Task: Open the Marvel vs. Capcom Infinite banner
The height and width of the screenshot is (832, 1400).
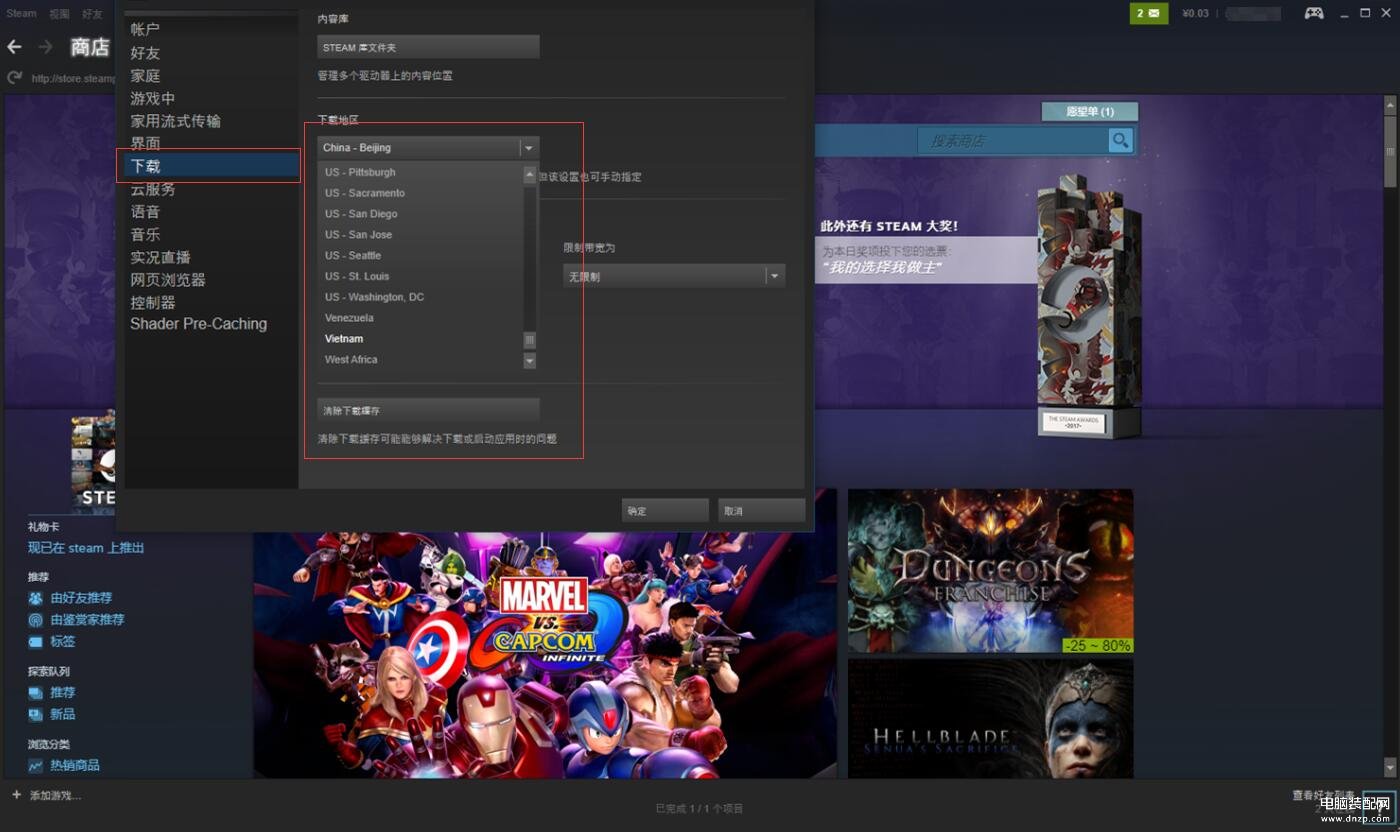Action: [545, 655]
